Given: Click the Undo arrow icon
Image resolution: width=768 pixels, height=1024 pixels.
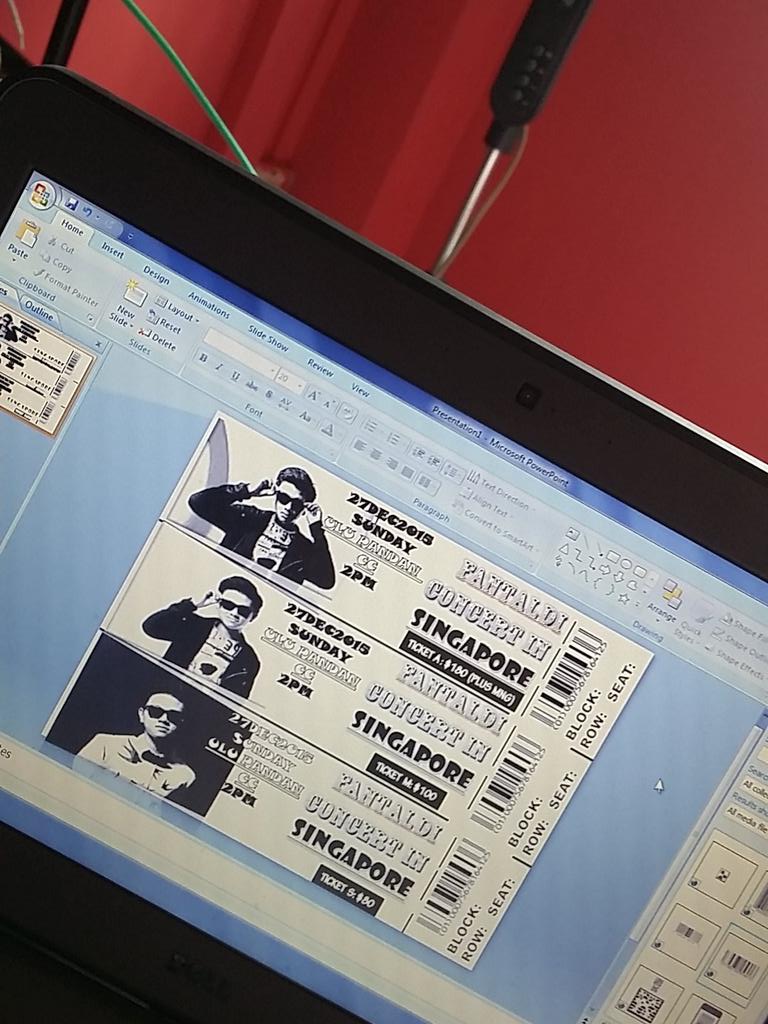Looking at the screenshot, I should point(88,212).
